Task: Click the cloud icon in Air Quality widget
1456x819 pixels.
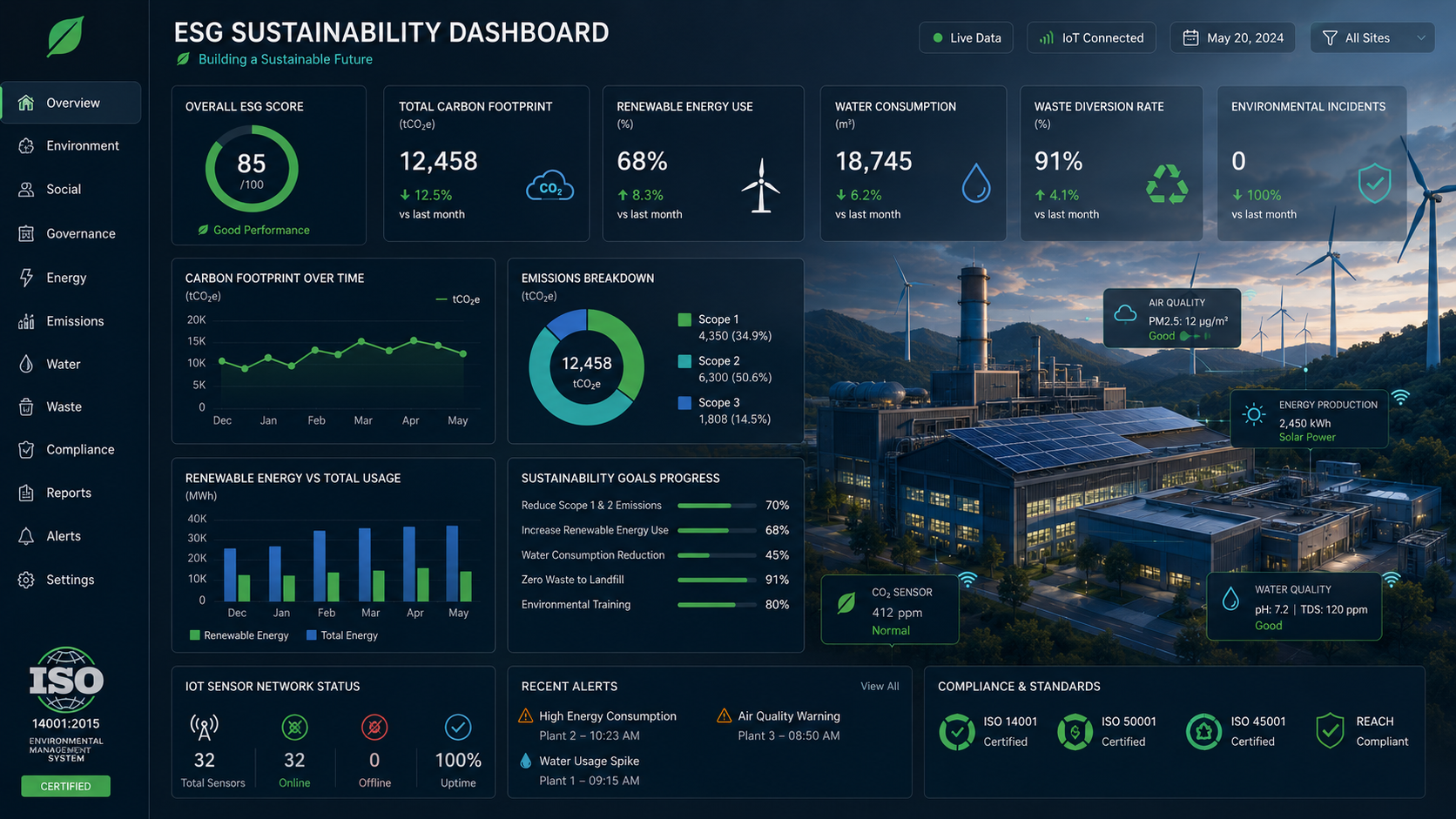Action: (1125, 313)
